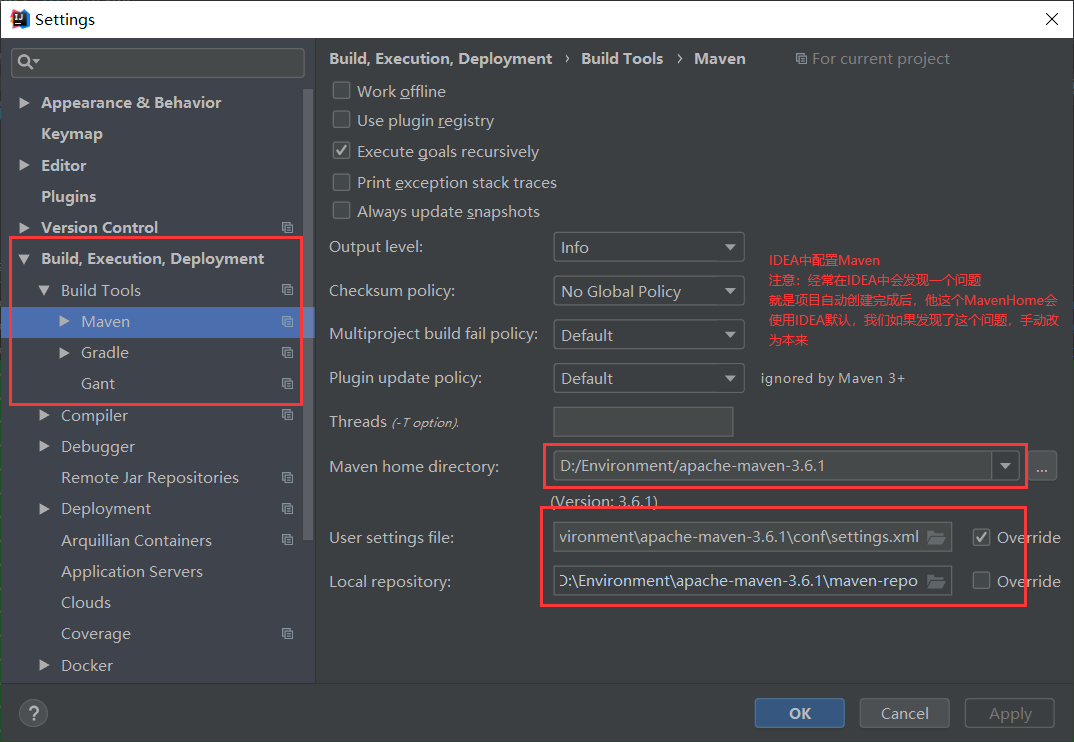Click the project-level icon next to Version Control

(288, 227)
